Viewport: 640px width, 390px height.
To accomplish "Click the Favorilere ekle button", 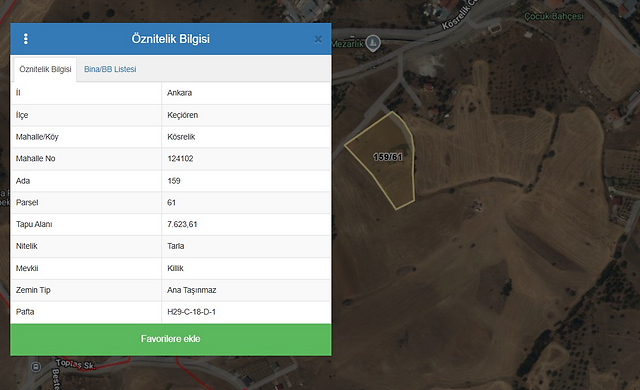I will [171, 339].
